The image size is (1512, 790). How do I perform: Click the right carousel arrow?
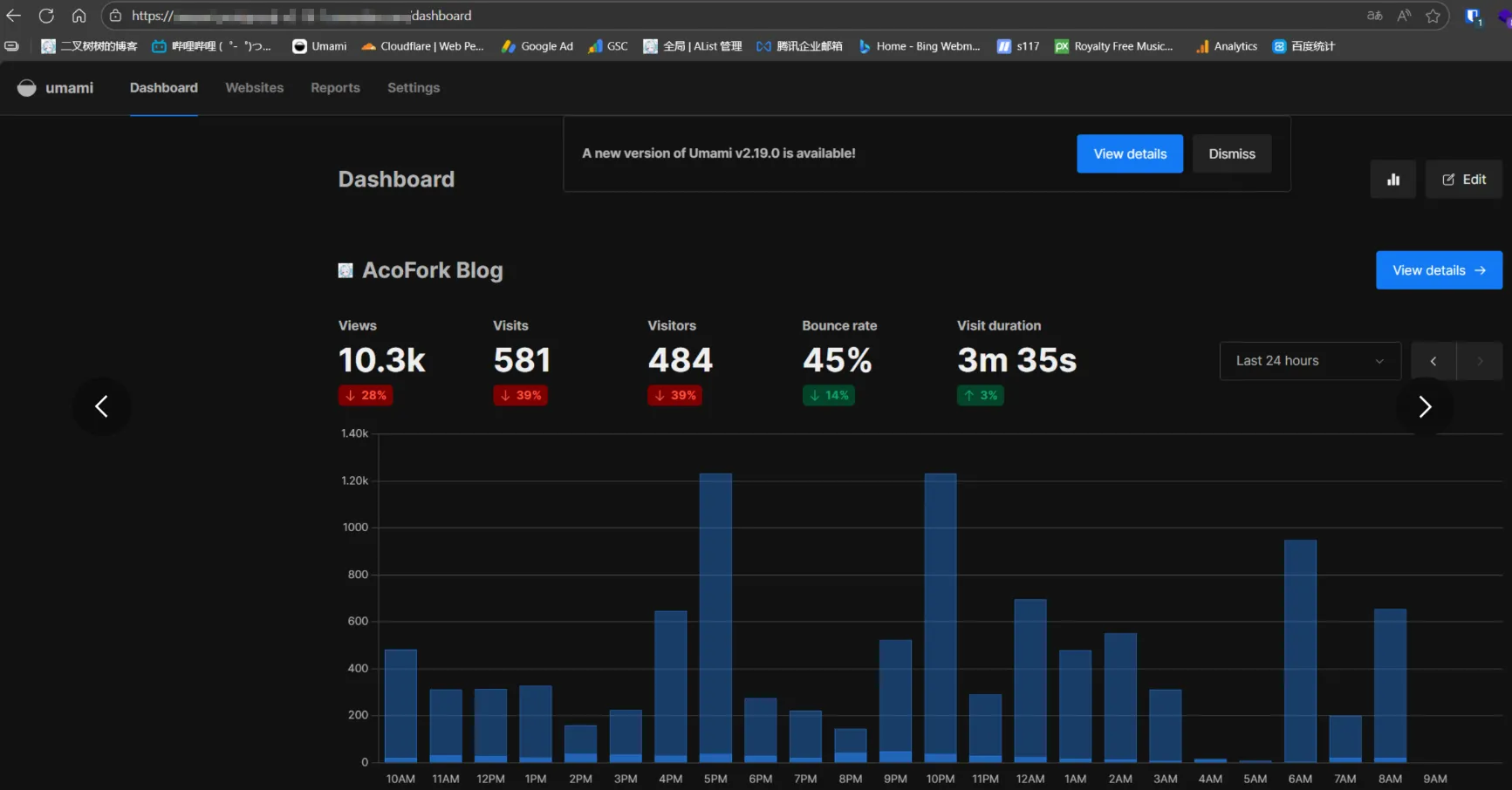click(x=1424, y=406)
